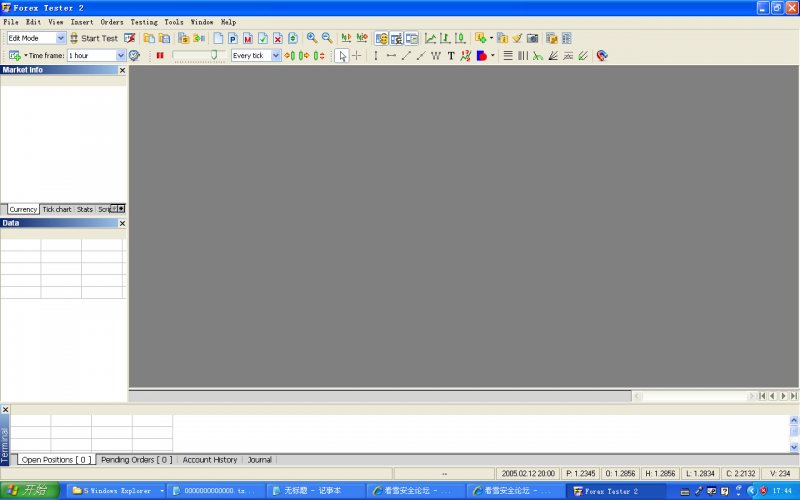800x500 pixels.
Task: Open the Testing menu
Action: coord(144,22)
